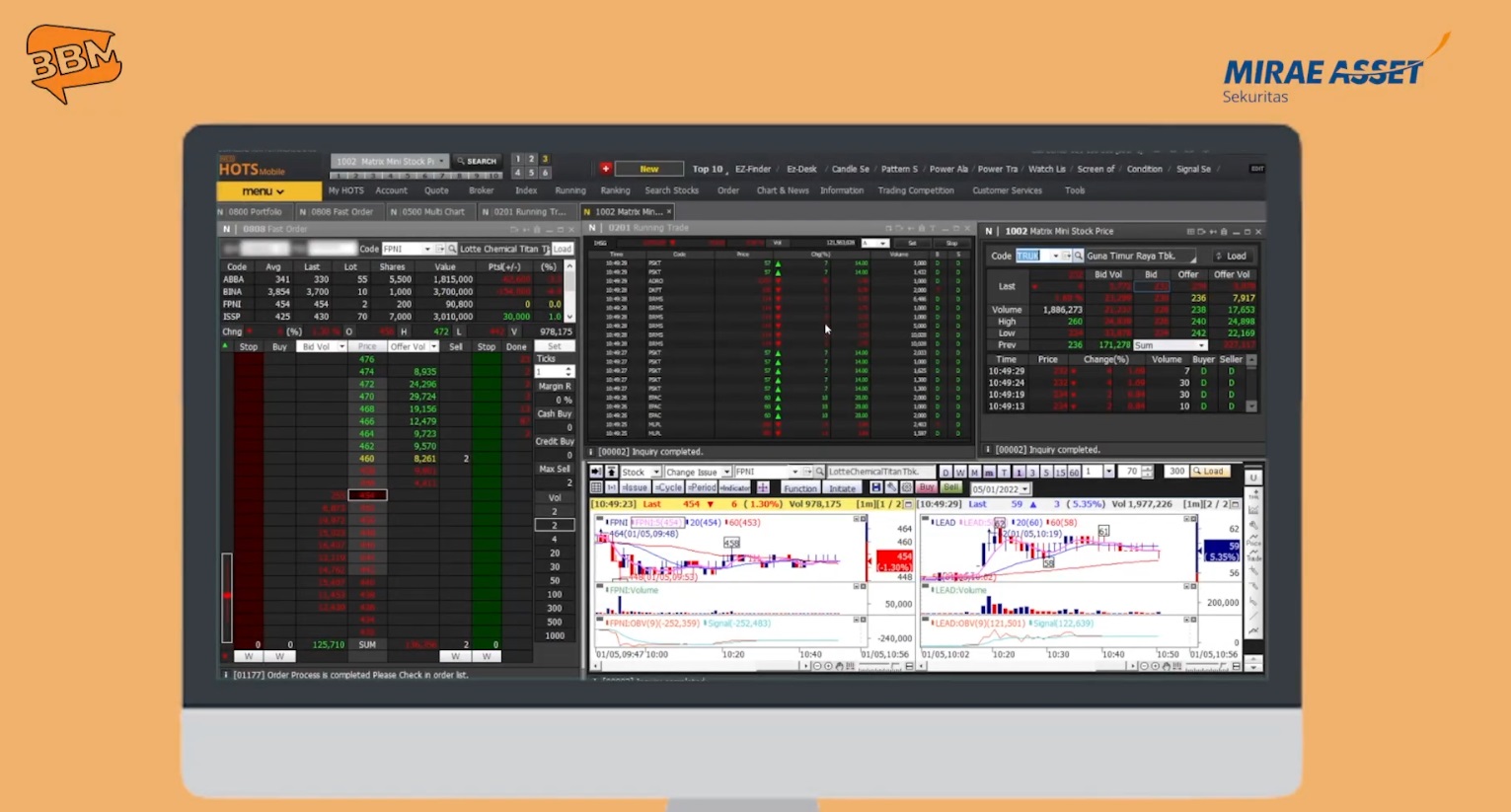
Task: Click the green Sell button in chart toolbar
Action: [951, 488]
